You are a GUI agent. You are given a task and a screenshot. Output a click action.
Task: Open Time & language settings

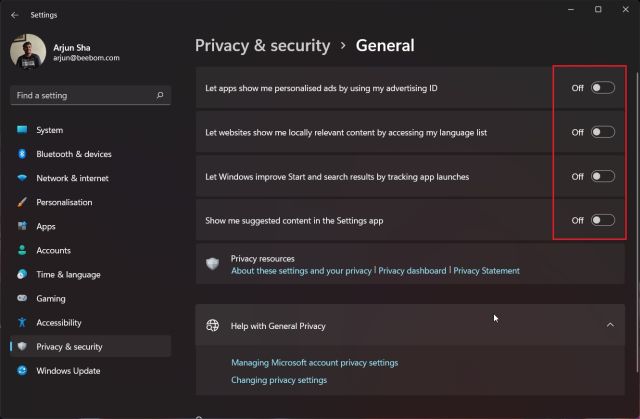[90, 274]
